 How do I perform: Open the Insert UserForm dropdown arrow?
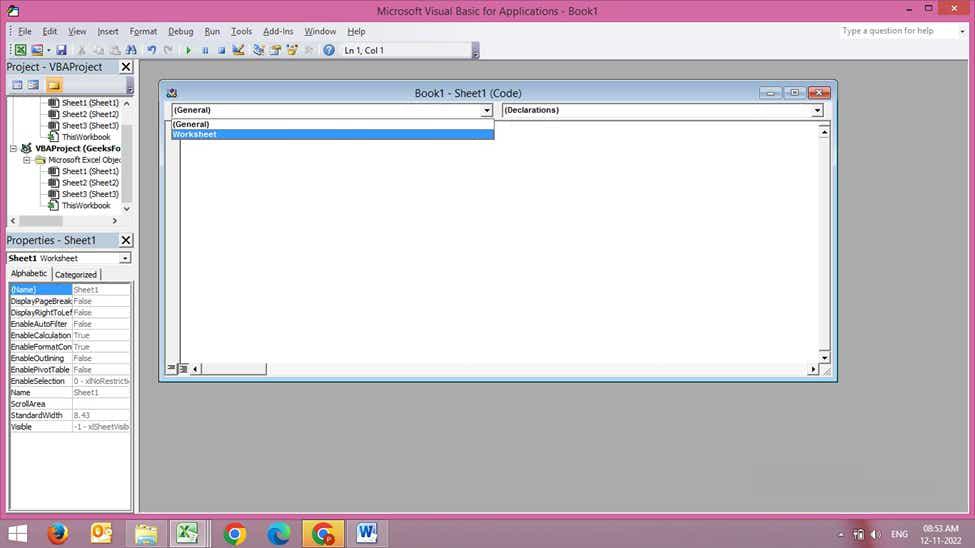(49, 50)
